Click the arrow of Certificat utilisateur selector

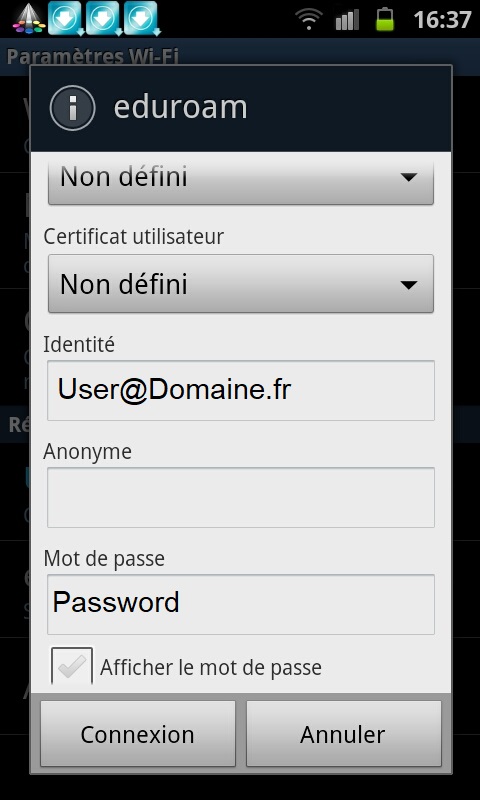(409, 285)
